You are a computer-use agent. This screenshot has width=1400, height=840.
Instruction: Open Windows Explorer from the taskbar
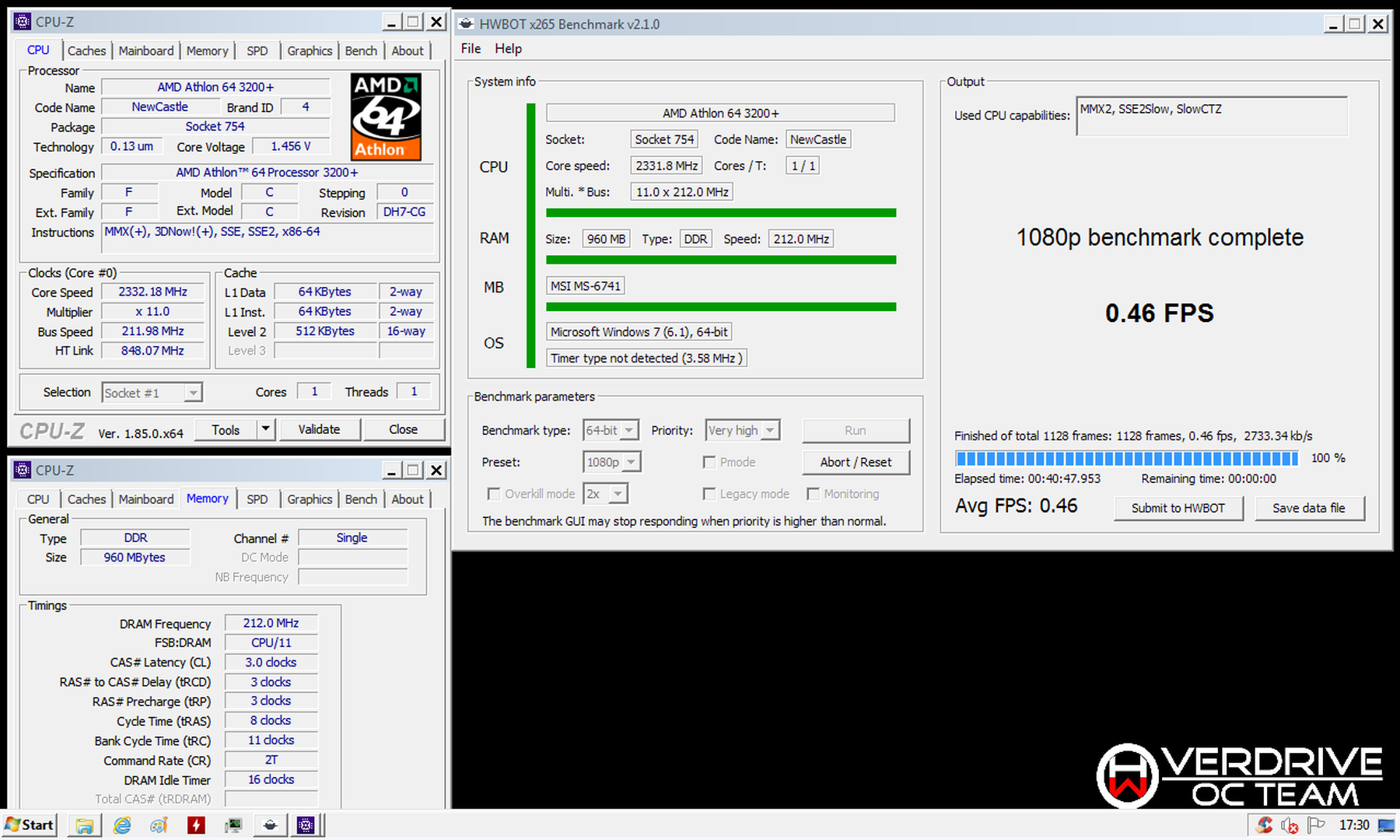point(85,825)
